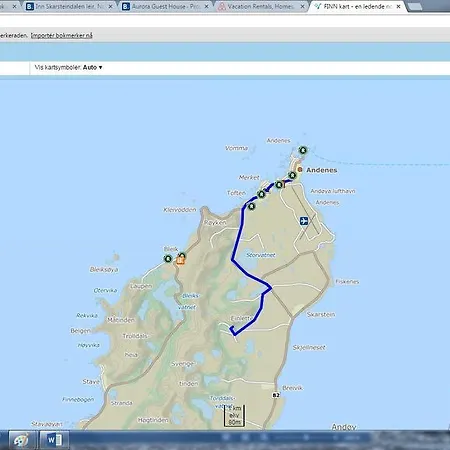
Task: Click the airport icon on the map
Action: pos(304,221)
